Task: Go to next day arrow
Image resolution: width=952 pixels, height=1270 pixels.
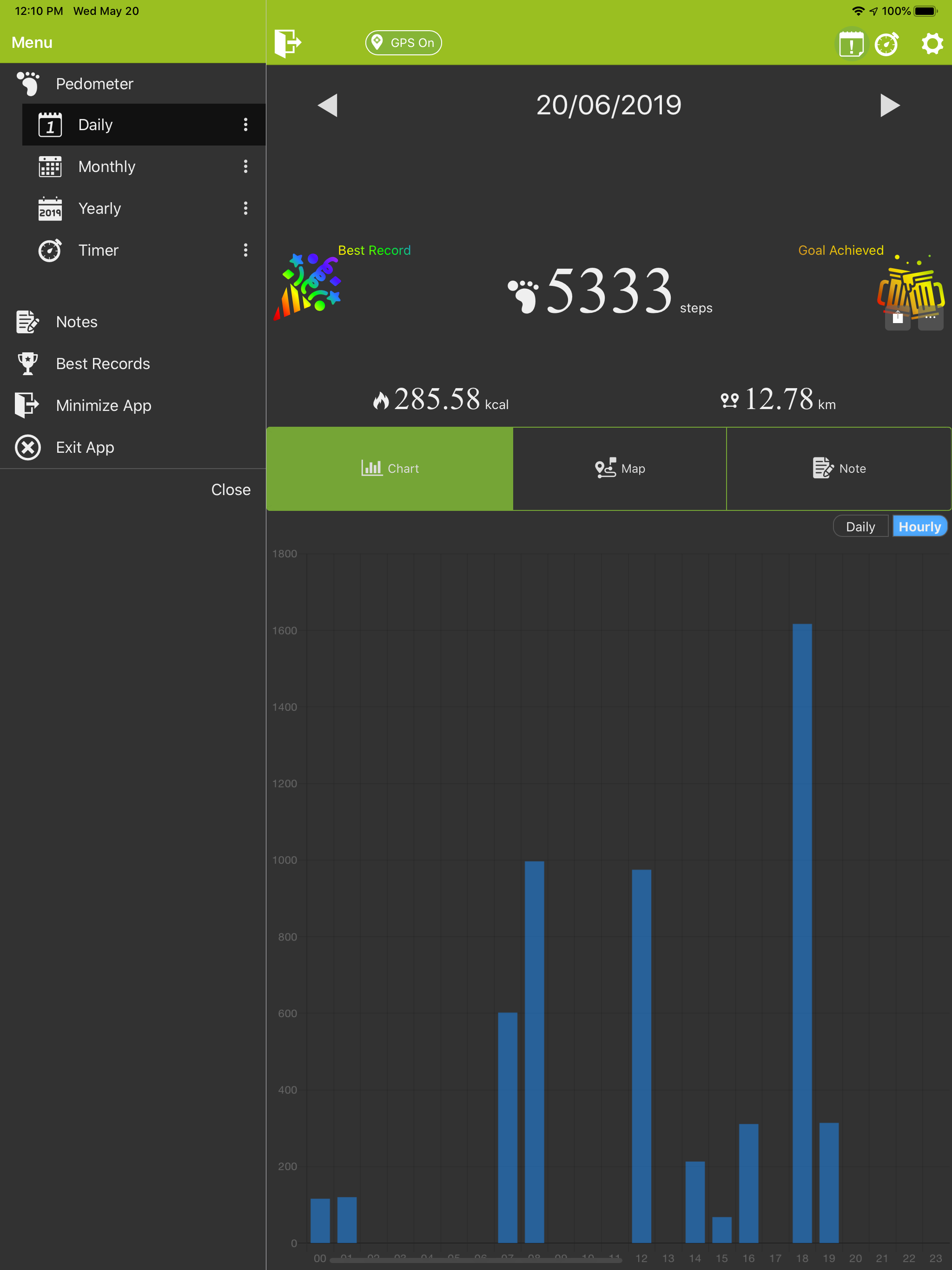Action: pos(889,105)
